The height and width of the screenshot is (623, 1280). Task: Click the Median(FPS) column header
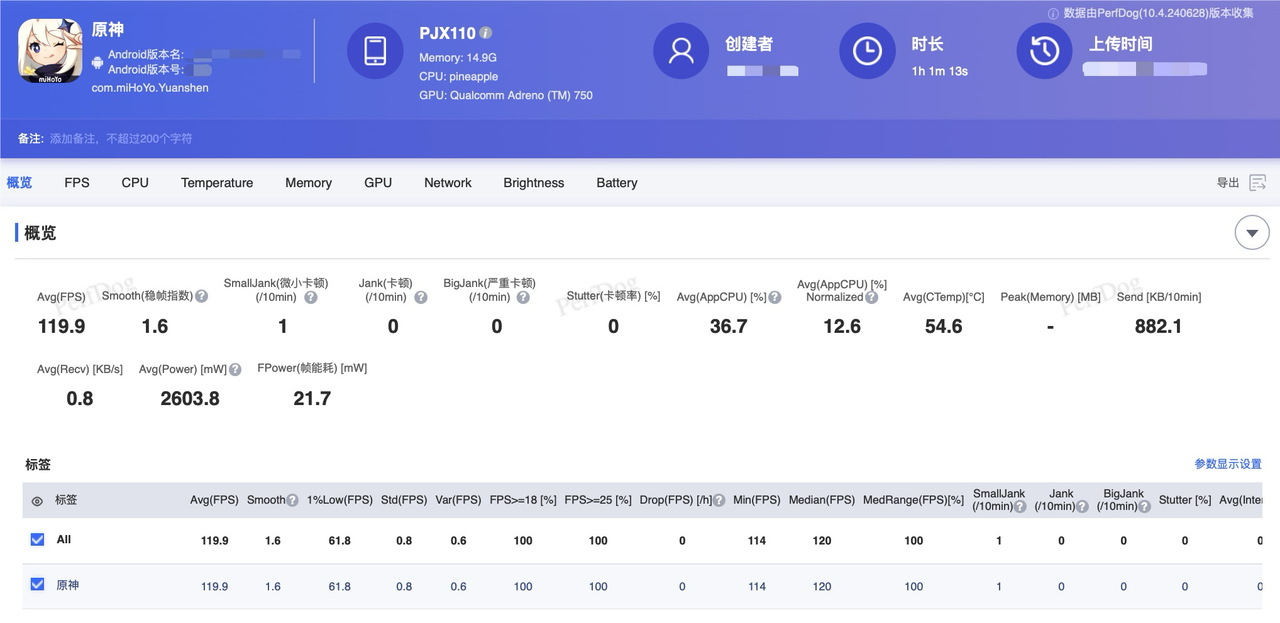[x=822, y=500]
